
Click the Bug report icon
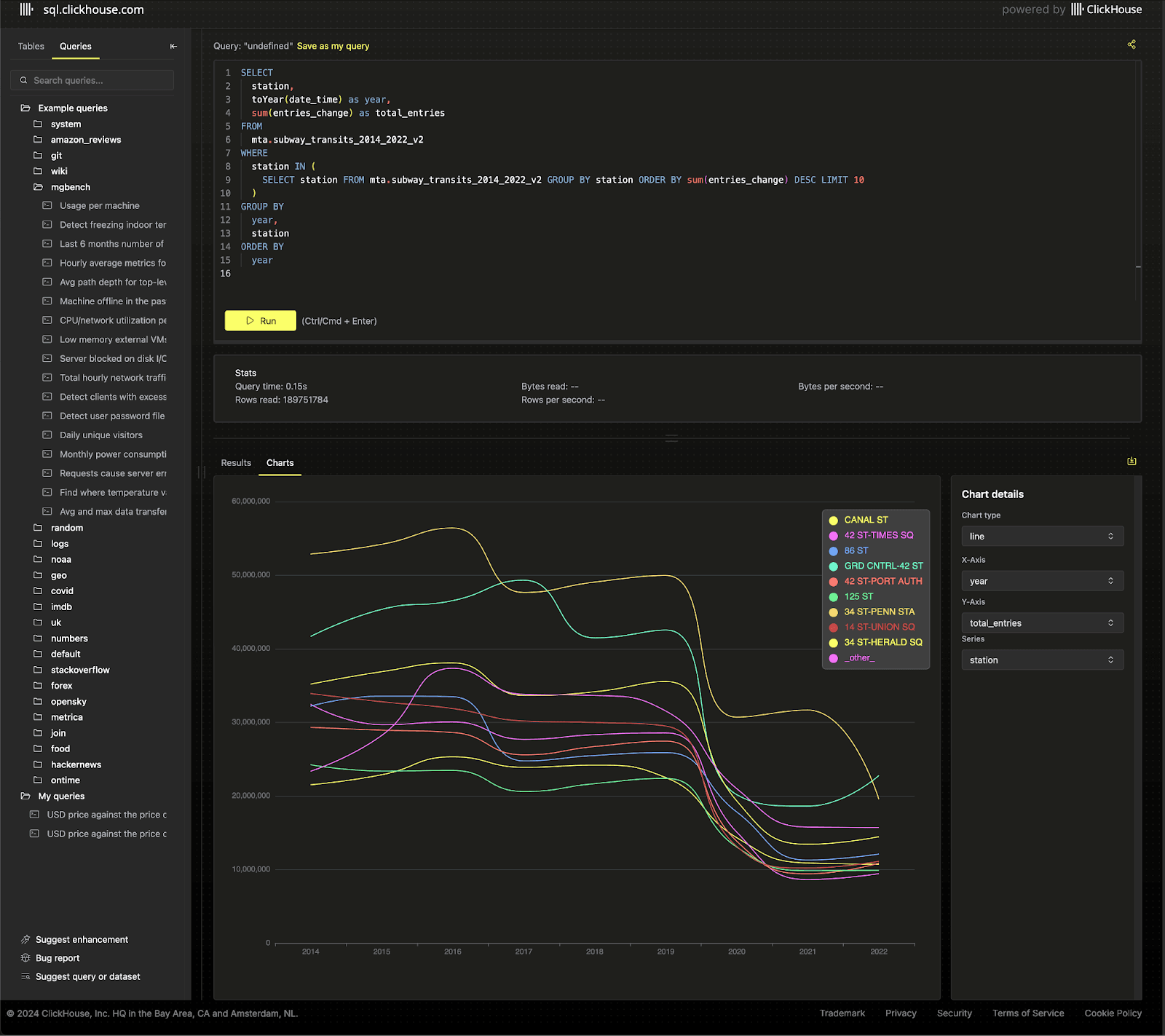[x=25, y=958]
